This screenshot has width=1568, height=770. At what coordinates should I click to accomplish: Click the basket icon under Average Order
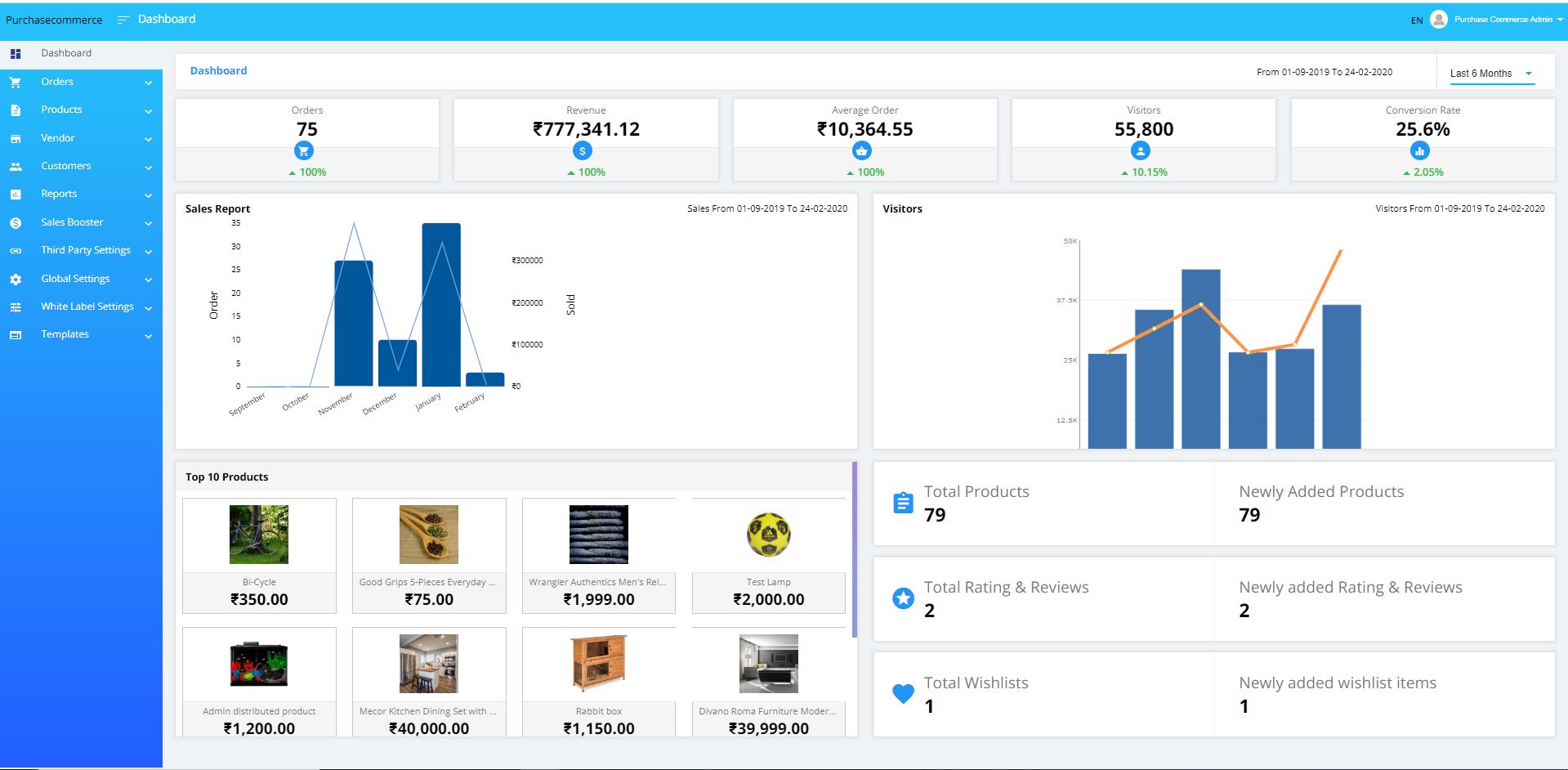[862, 150]
